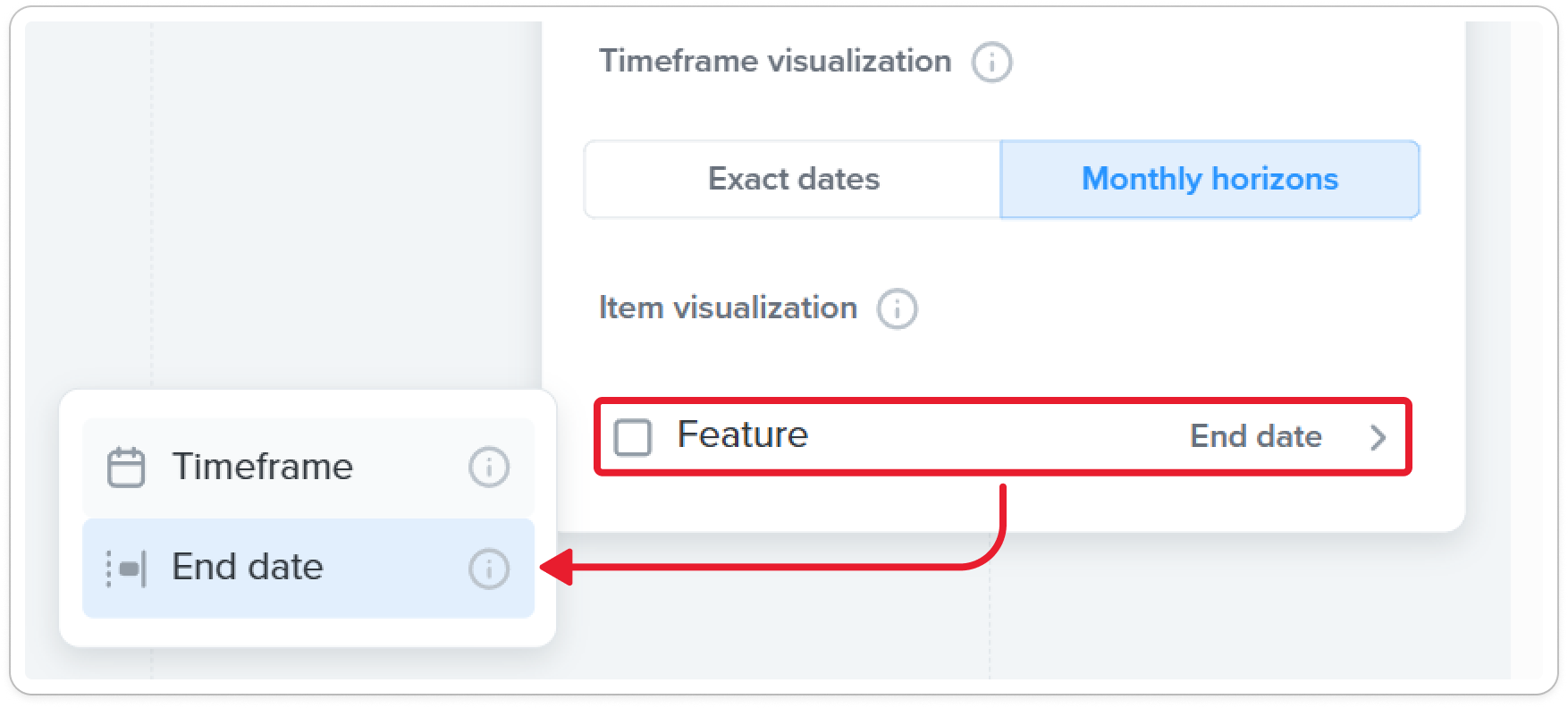Click the Timeframe visualization heading text
This screenshot has width=1568, height=708.
(775, 61)
